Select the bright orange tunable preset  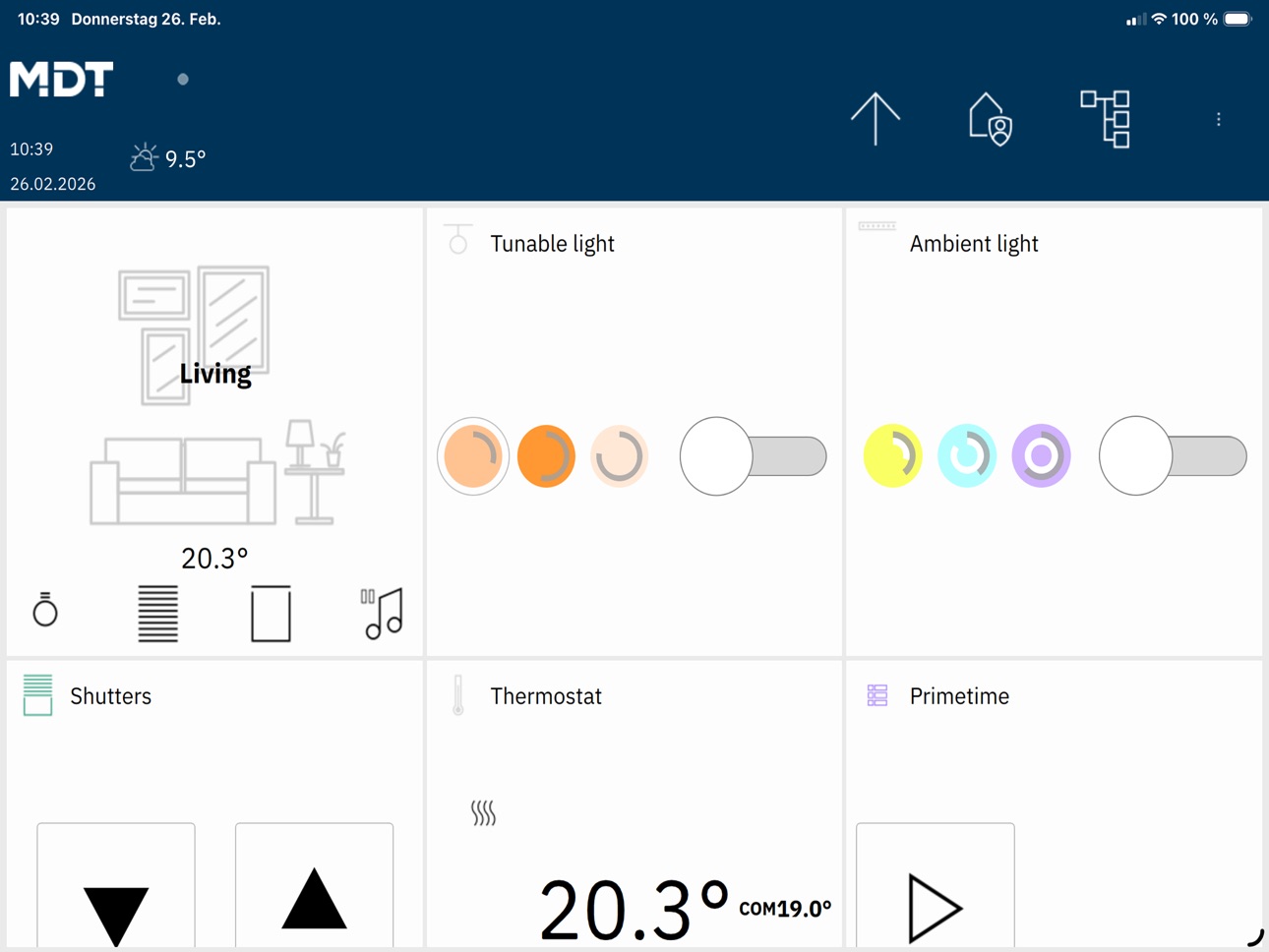[x=546, y=456]
